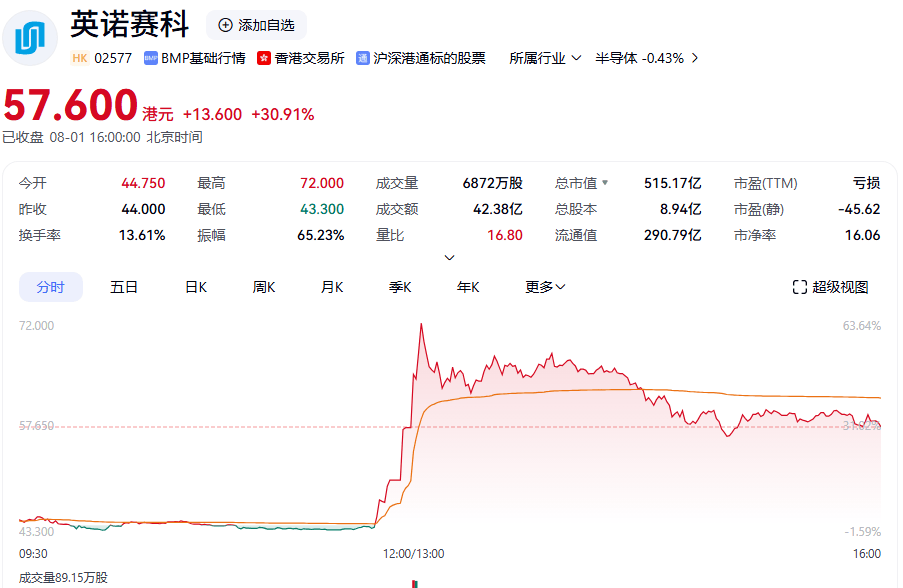
Task: Expand more stats with the chevron below 量比
Action: point(450,257)
